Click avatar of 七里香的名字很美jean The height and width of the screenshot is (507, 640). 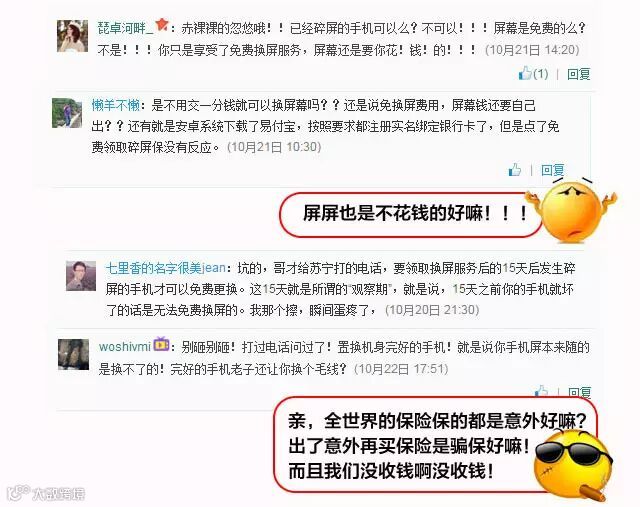(81, 276)
